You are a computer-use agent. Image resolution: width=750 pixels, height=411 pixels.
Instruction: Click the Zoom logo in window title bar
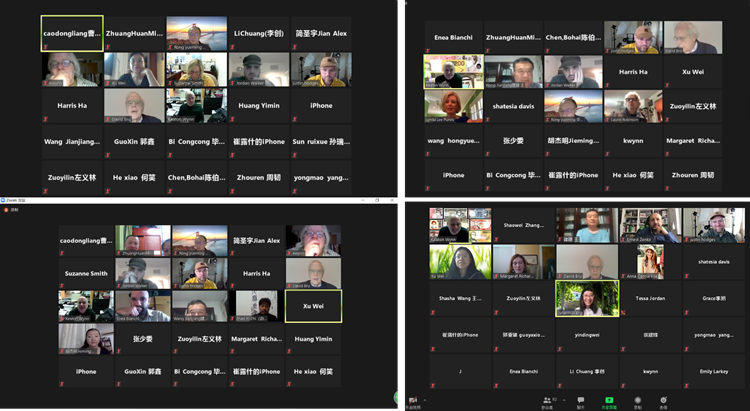point(5,199)
